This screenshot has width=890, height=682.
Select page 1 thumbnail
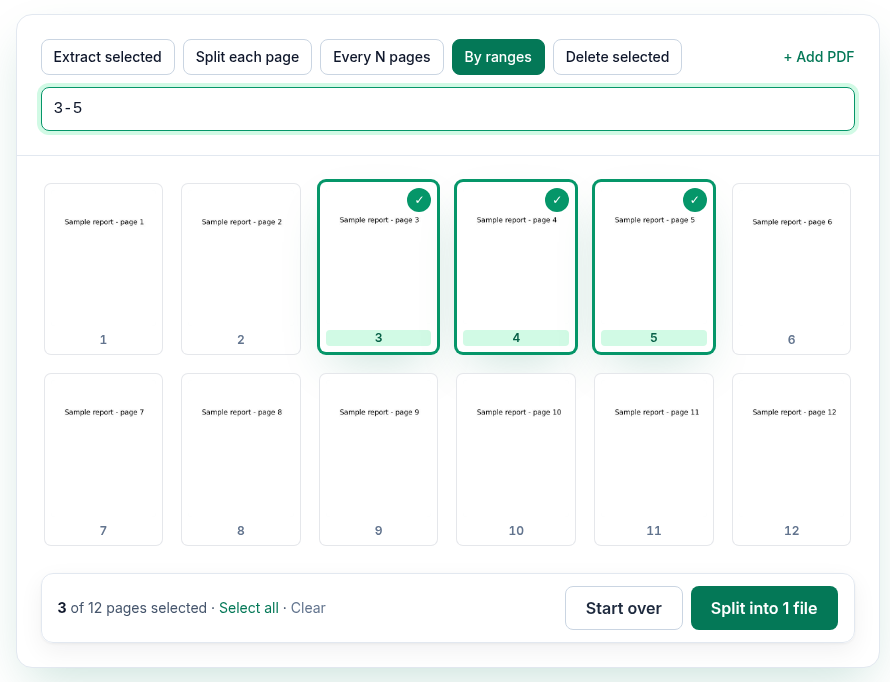tap(103, 269)
